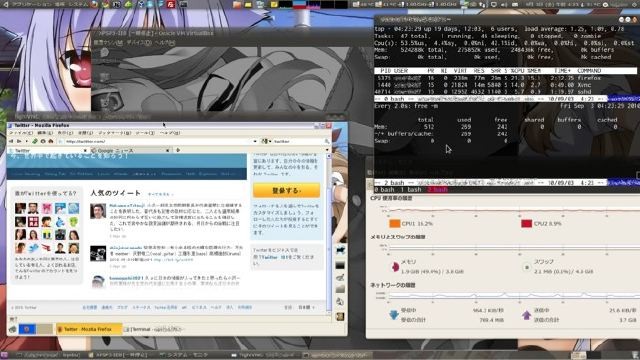Open the URL history dropdown arrow
The height and width of the screenshot is (360, 640).
255,141
